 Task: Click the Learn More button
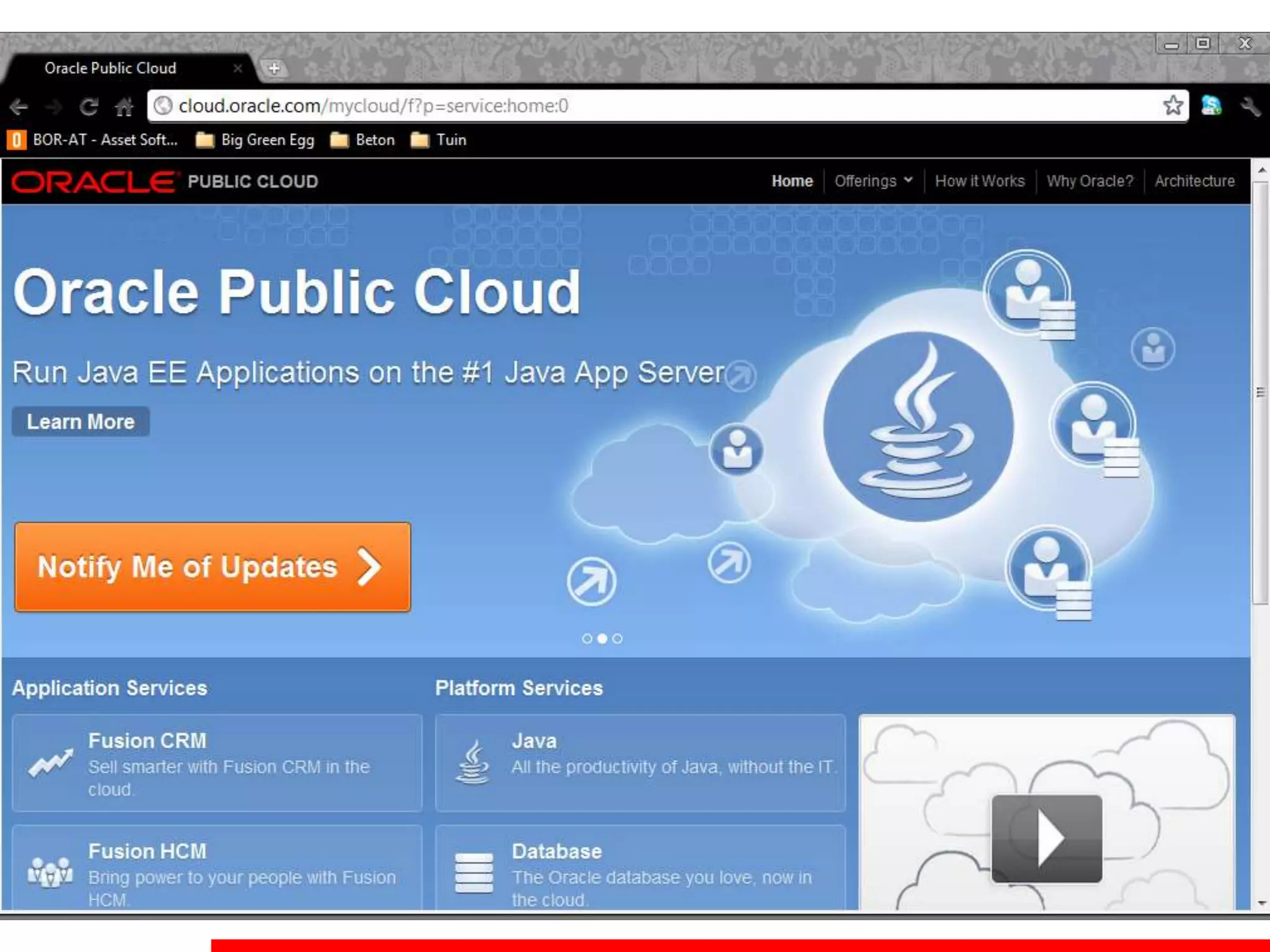81,422
